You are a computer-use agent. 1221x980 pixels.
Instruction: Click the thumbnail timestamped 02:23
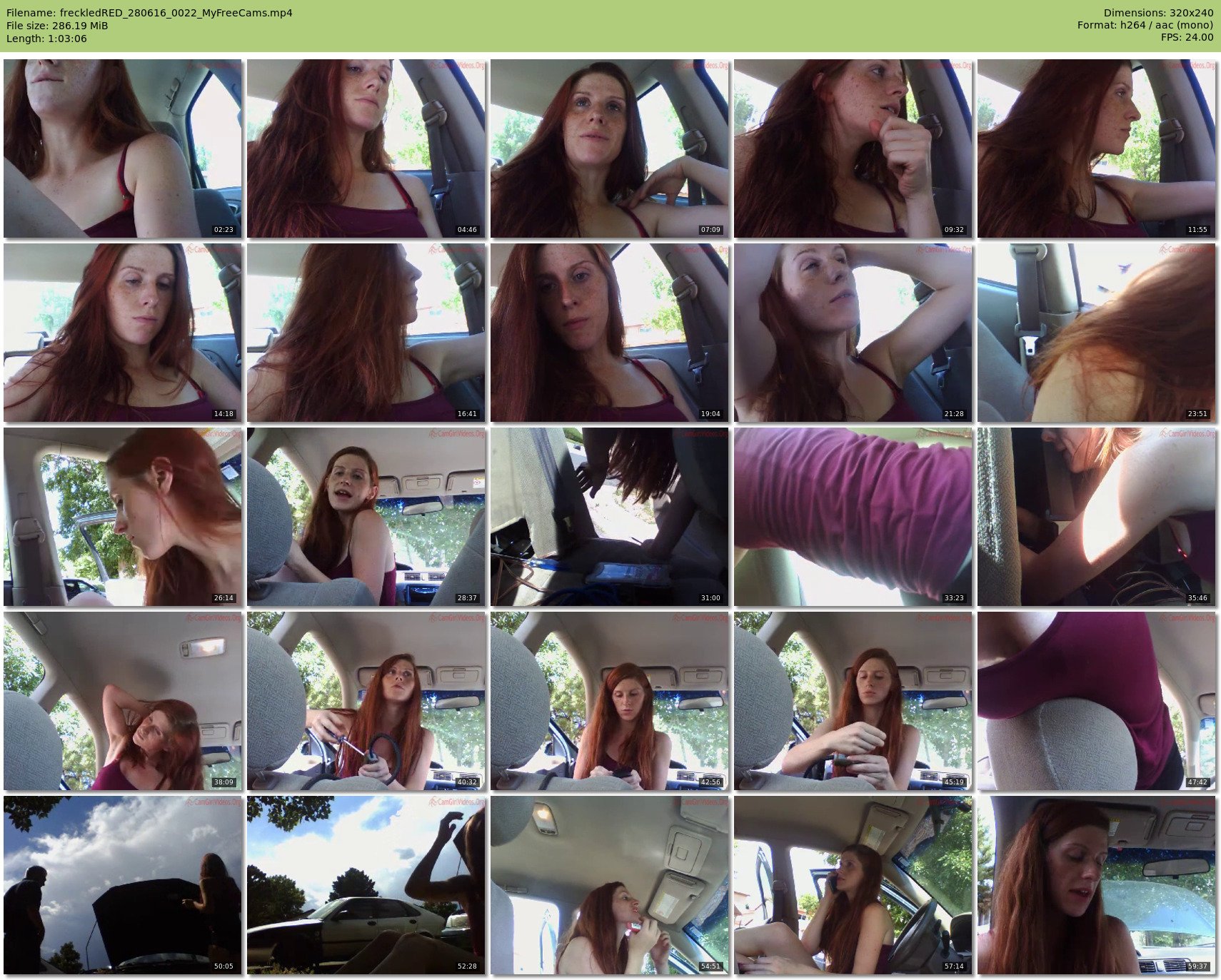tap(122, 148)
